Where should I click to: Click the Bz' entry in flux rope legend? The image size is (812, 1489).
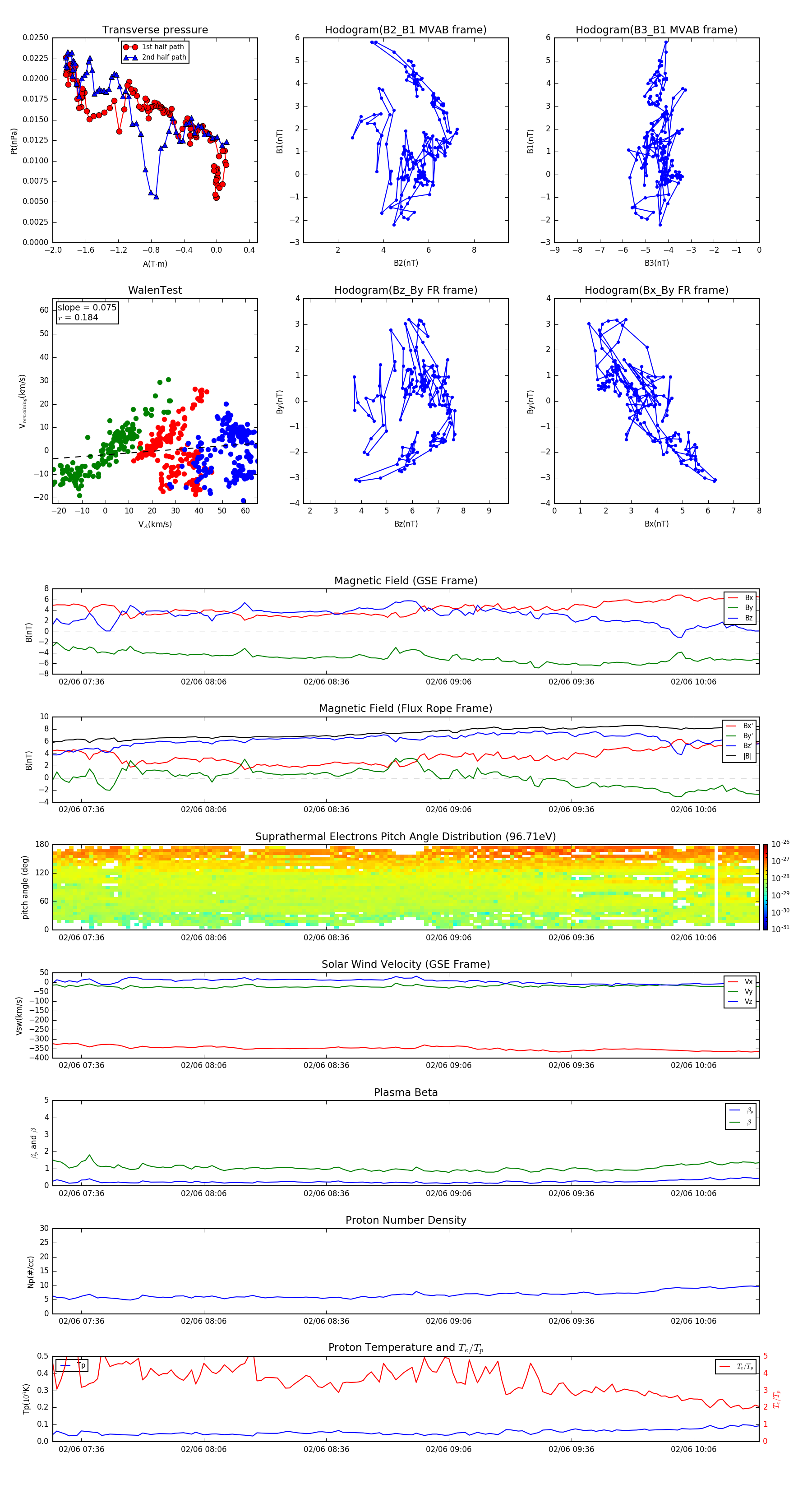point(740,746)
